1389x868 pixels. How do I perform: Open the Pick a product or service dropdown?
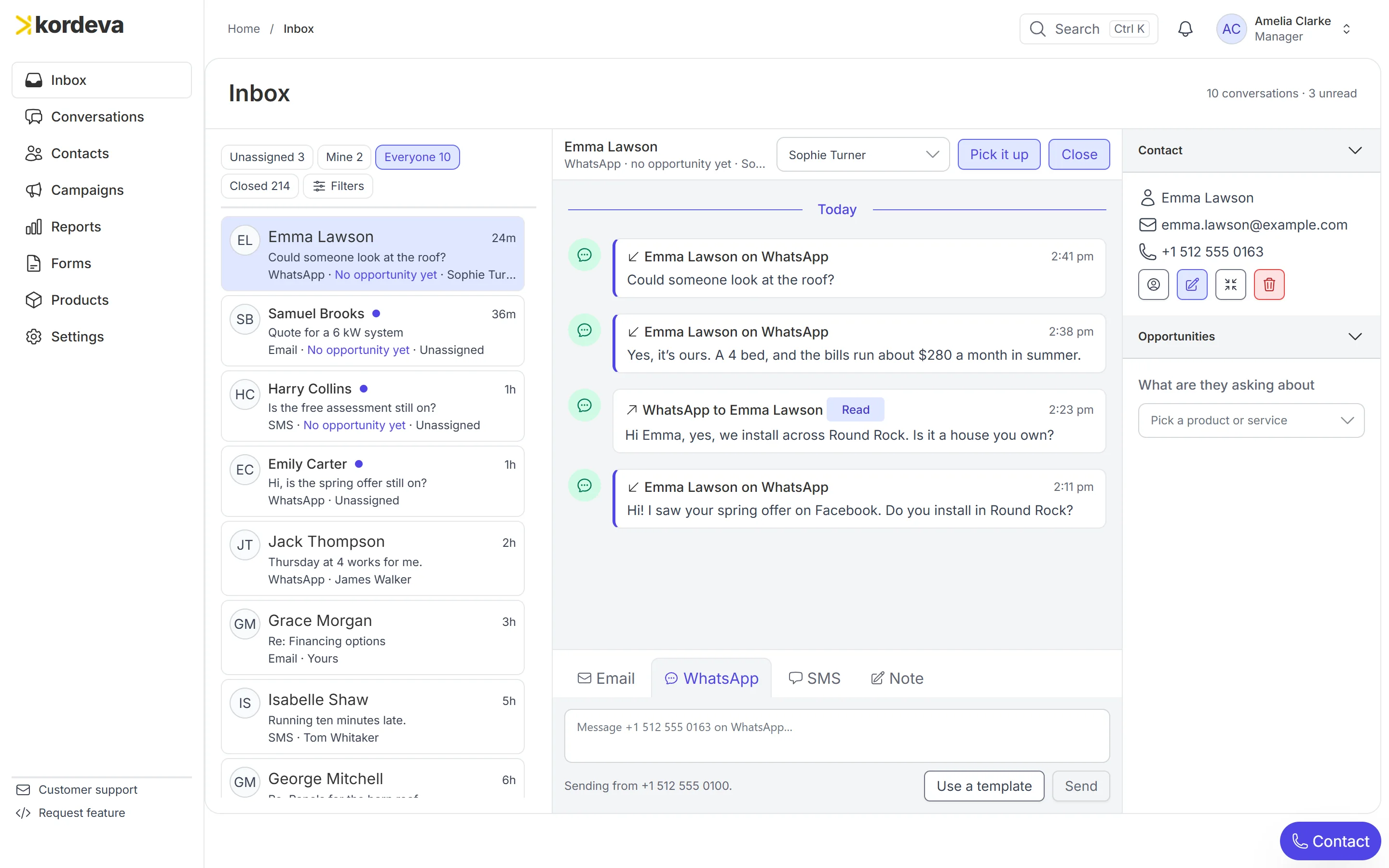(1251, 420)
